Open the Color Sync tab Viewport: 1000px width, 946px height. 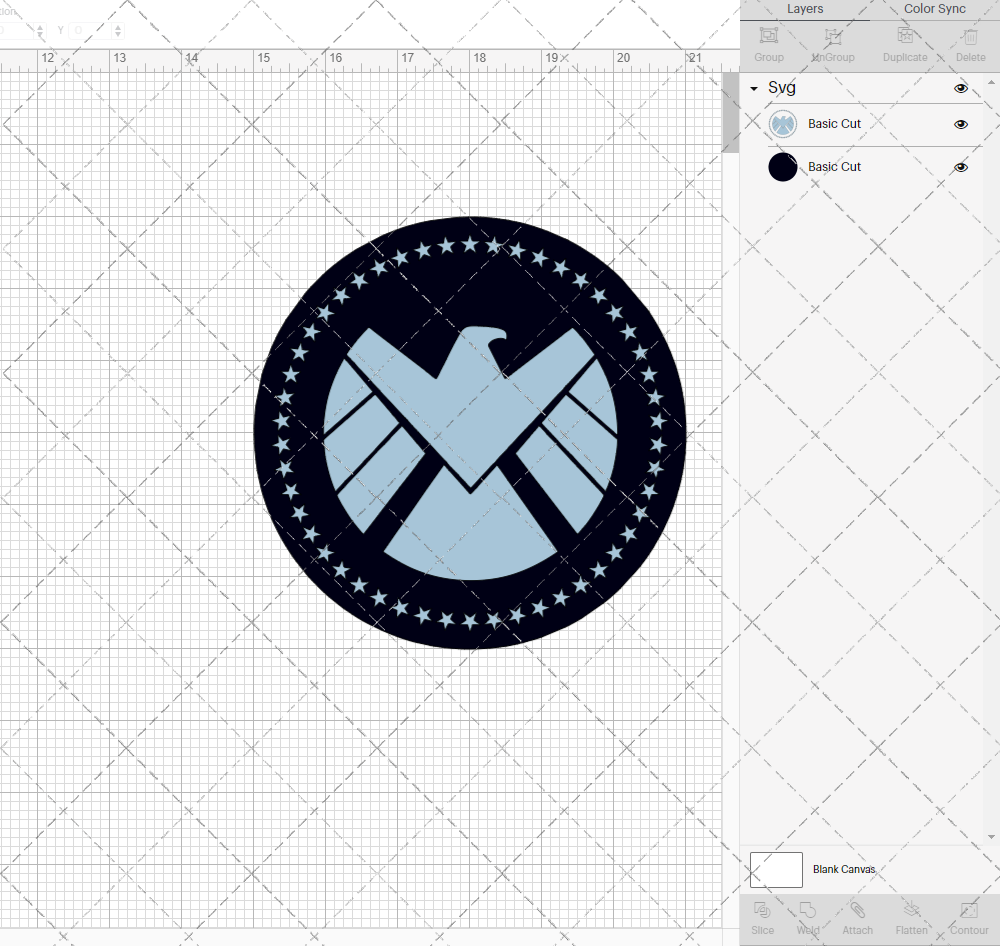934,9
